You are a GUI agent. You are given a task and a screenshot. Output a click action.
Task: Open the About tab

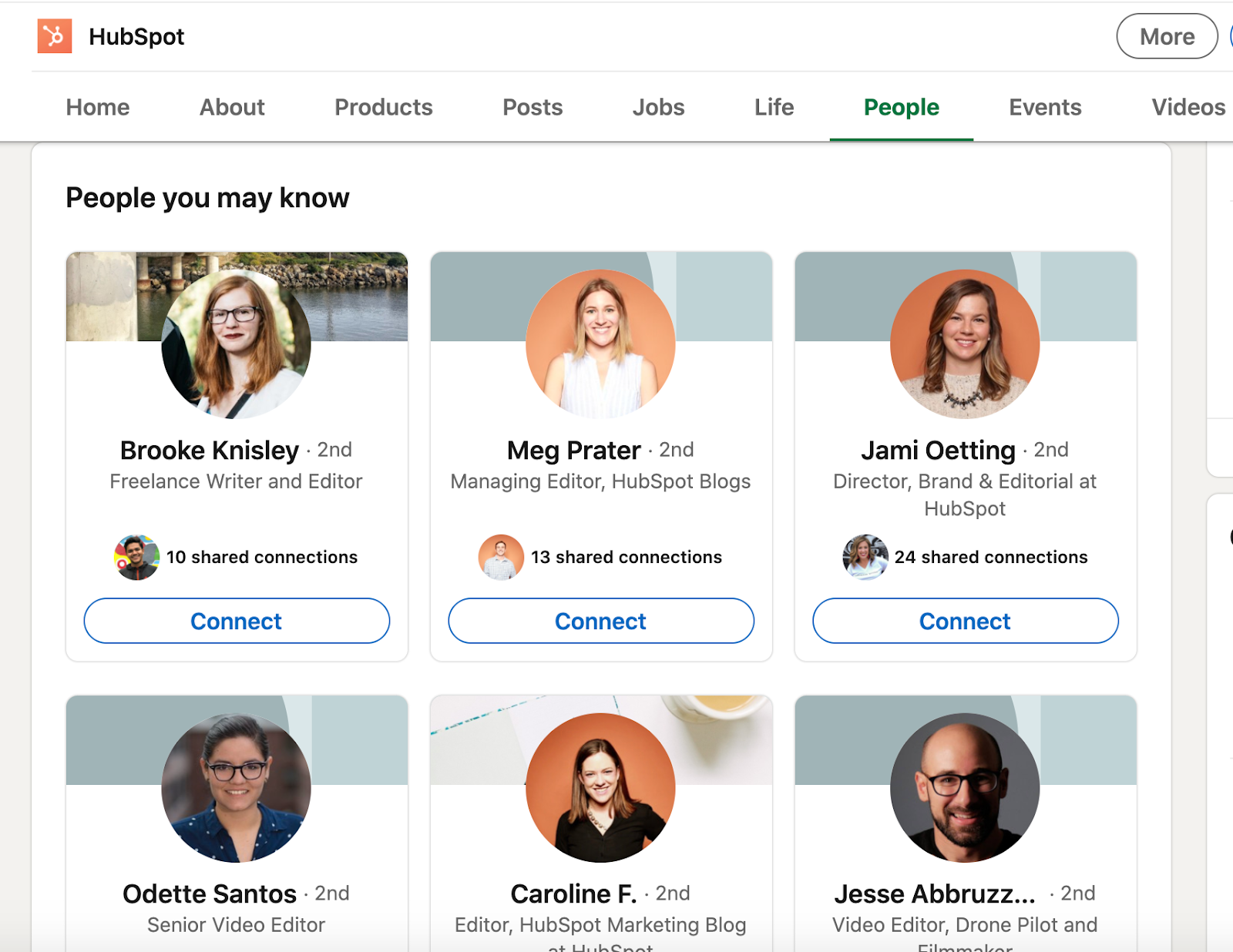pyautogui.click(x=232, y=107)
